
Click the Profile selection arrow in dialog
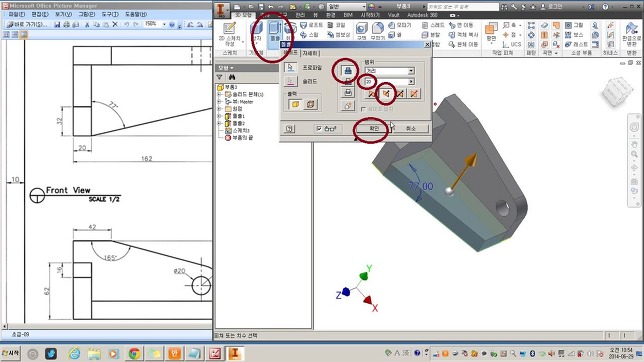point(290,67)
